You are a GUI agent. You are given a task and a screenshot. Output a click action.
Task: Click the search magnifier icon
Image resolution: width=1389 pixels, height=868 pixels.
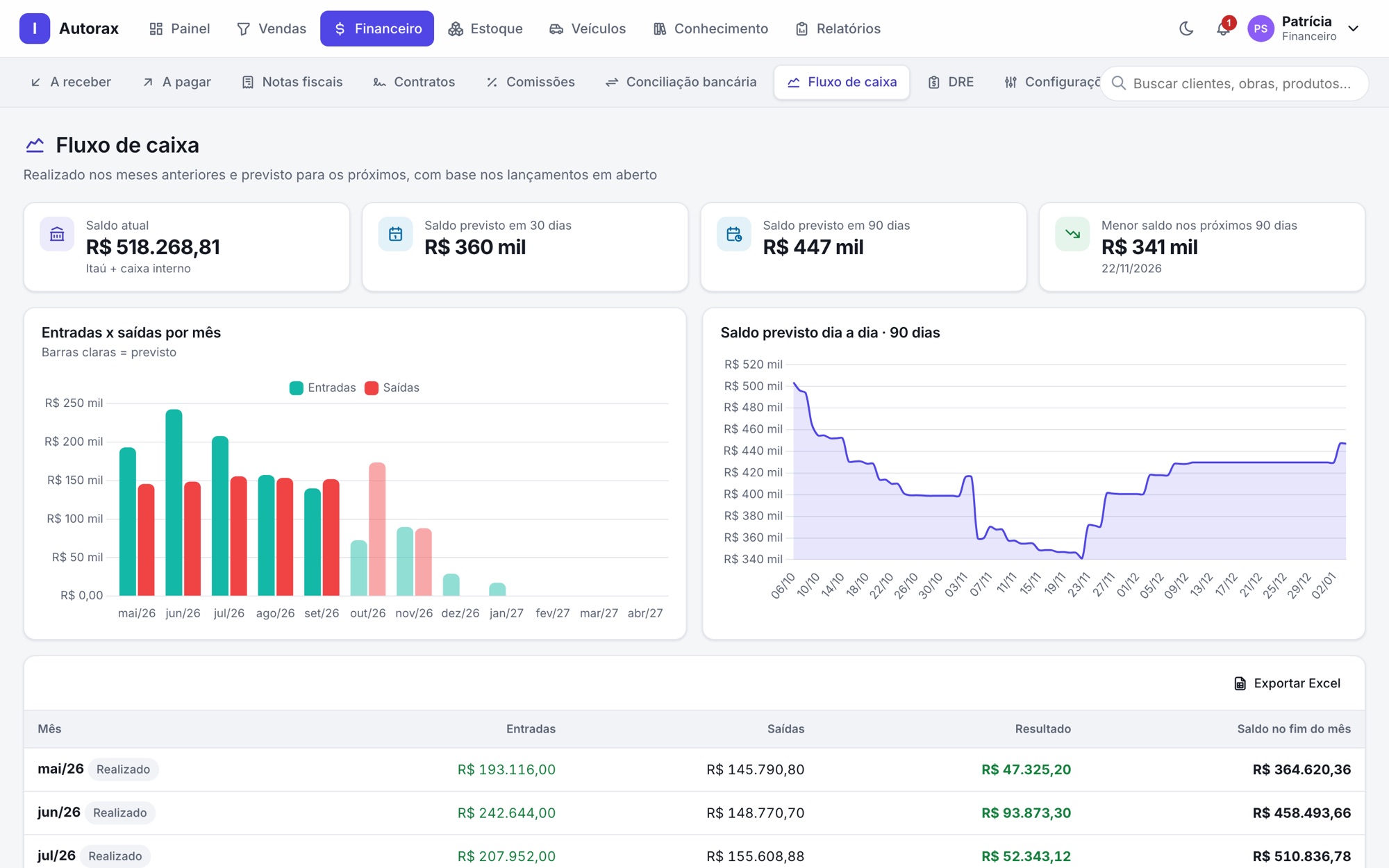1118,83
